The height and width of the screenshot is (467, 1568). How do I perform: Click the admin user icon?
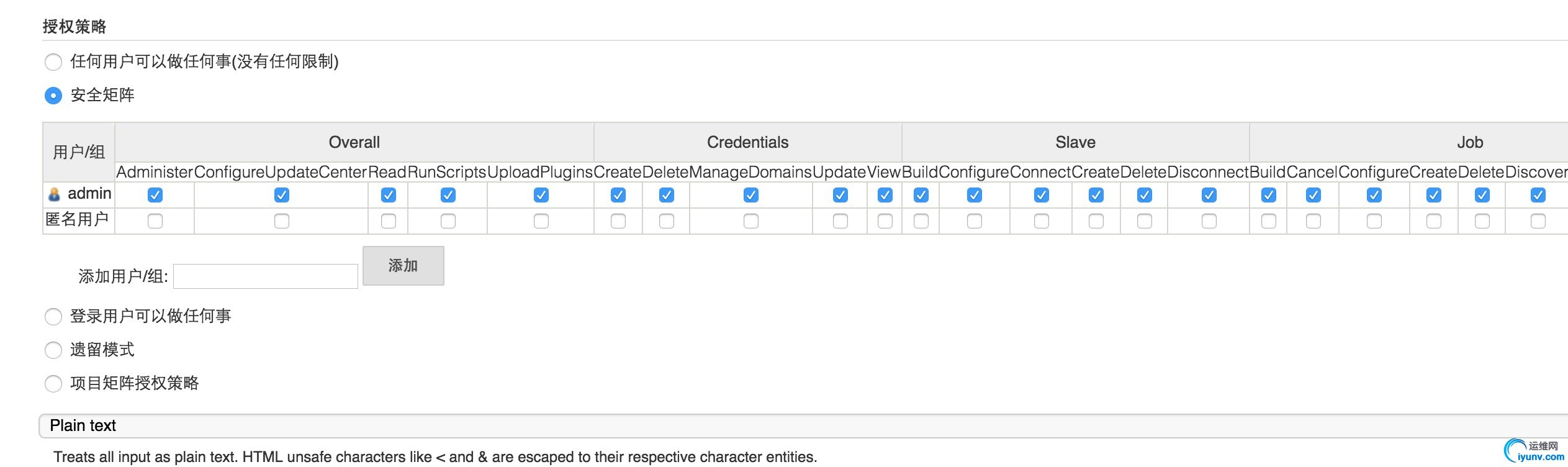point(54,194)
